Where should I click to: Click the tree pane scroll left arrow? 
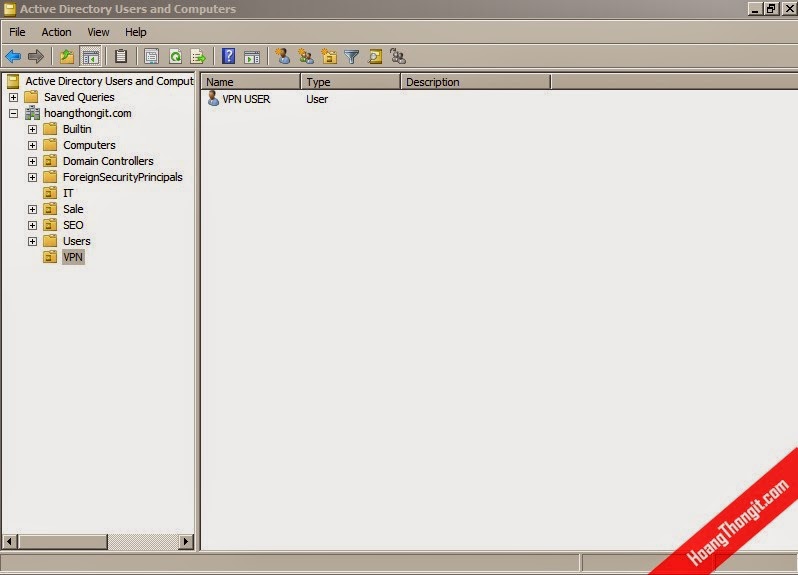(10, 541)
